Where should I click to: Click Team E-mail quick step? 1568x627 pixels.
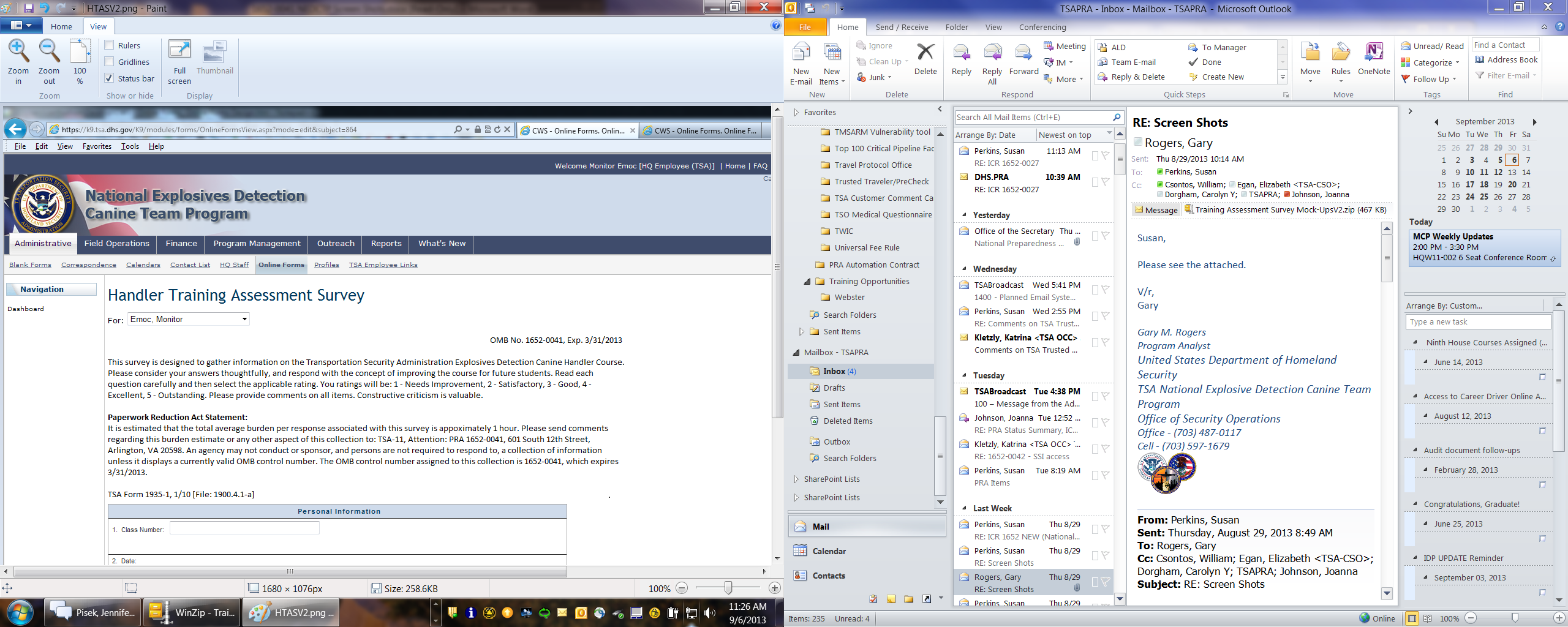(1127, 62)
